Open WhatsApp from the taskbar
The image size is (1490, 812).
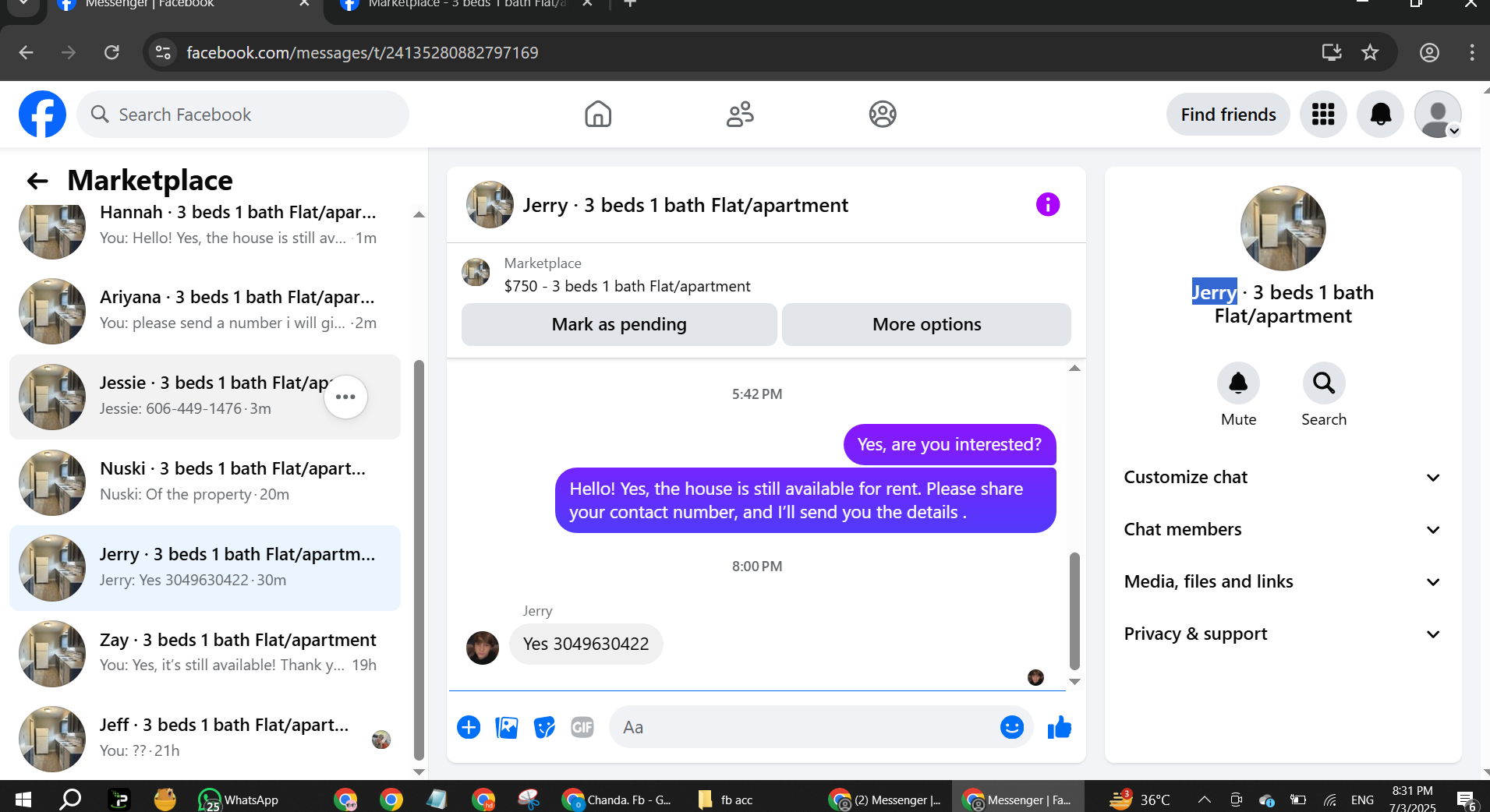coord(239,800)
